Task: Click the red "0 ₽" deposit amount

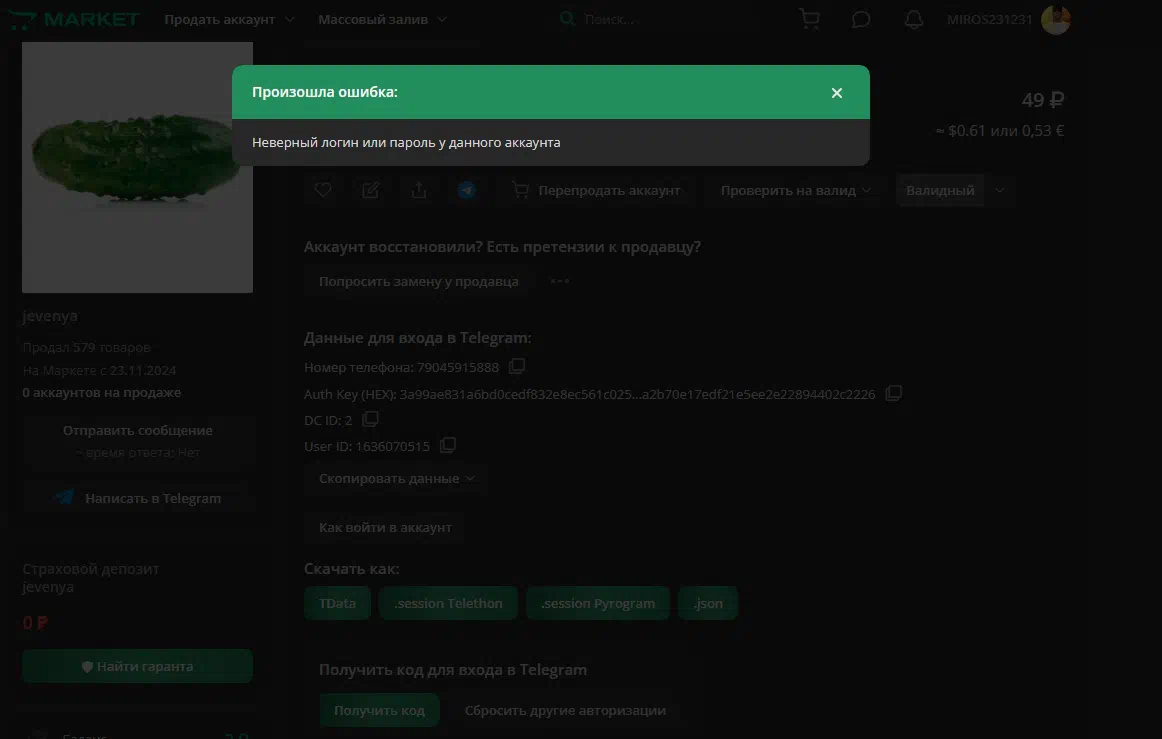Action: point(35,623)
